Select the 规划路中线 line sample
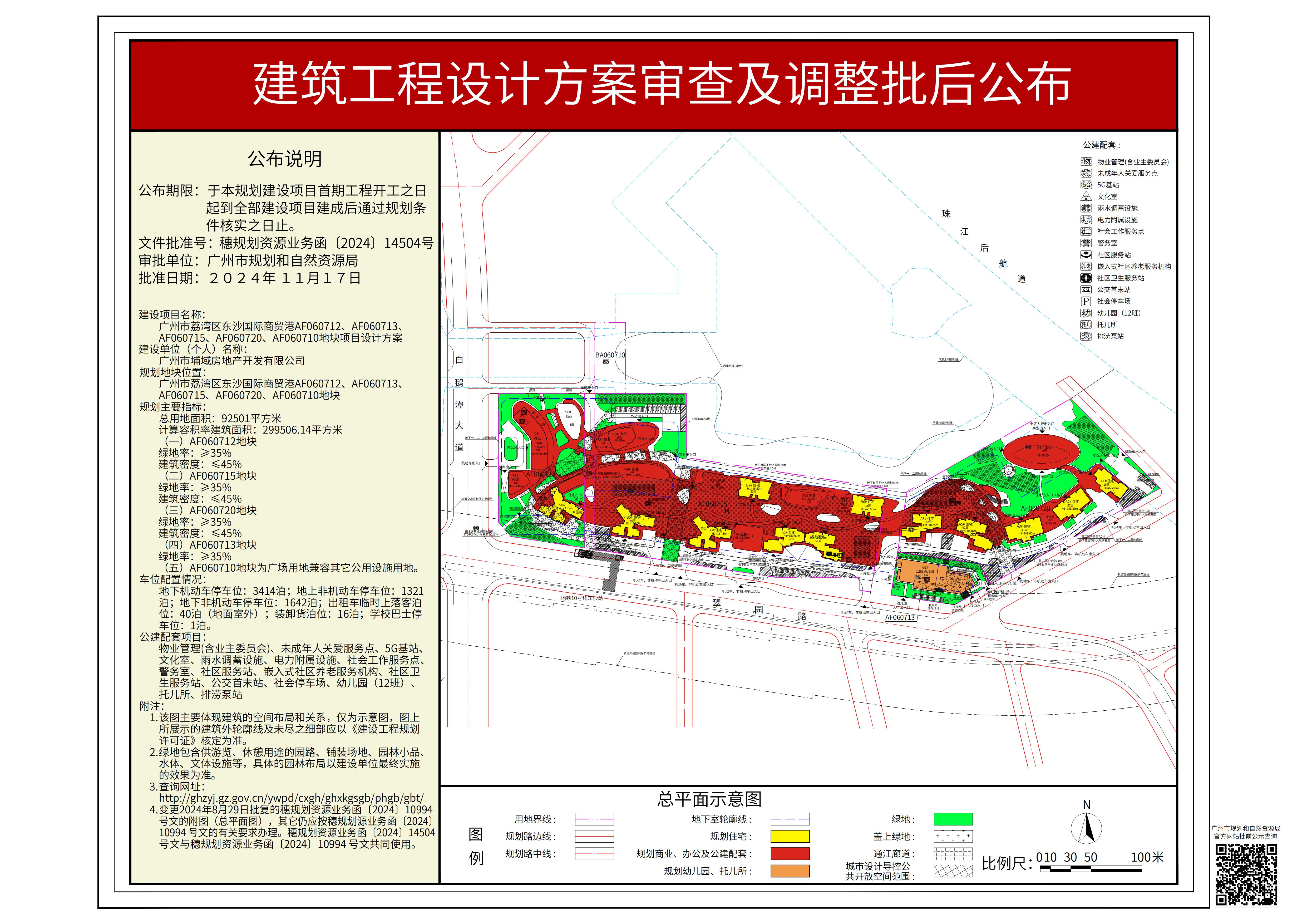Screen dimensions: 1307x924 click(594, 854)
